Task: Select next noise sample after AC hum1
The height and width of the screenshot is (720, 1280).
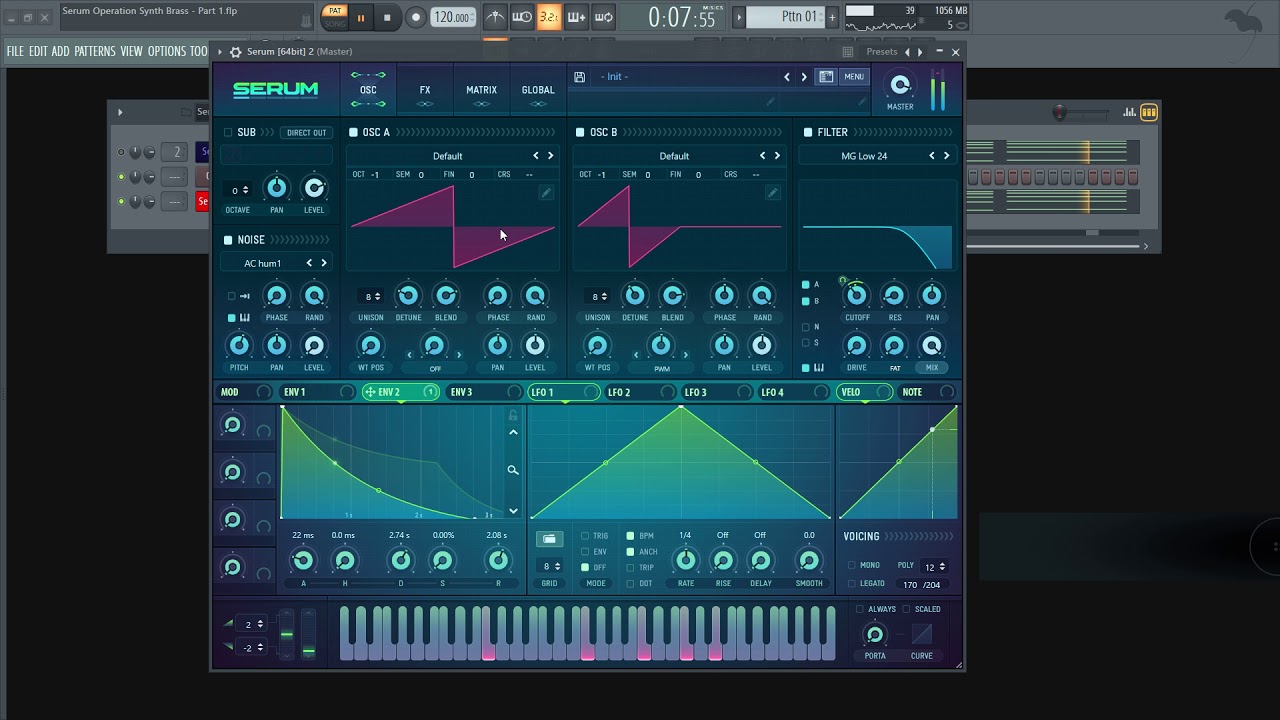Action: (323, 263)
